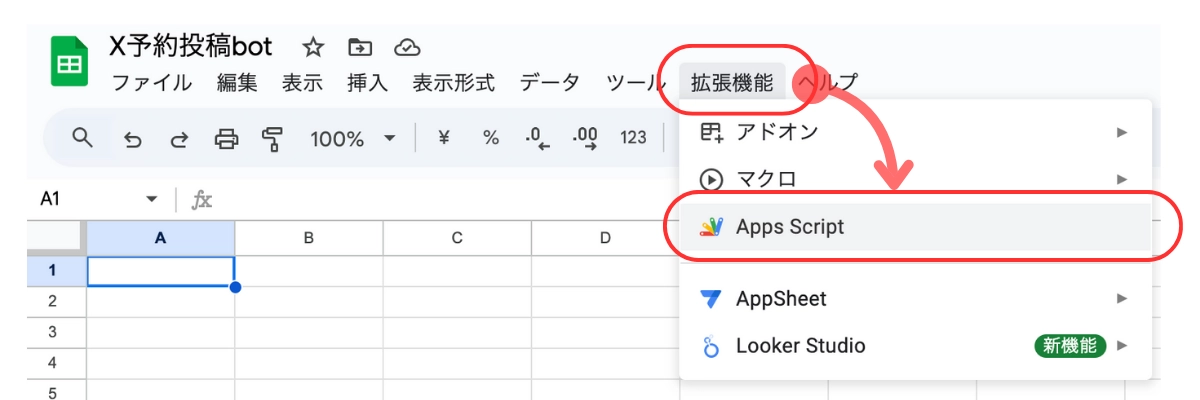Click the move to folder icon

[x=360, y=47]
